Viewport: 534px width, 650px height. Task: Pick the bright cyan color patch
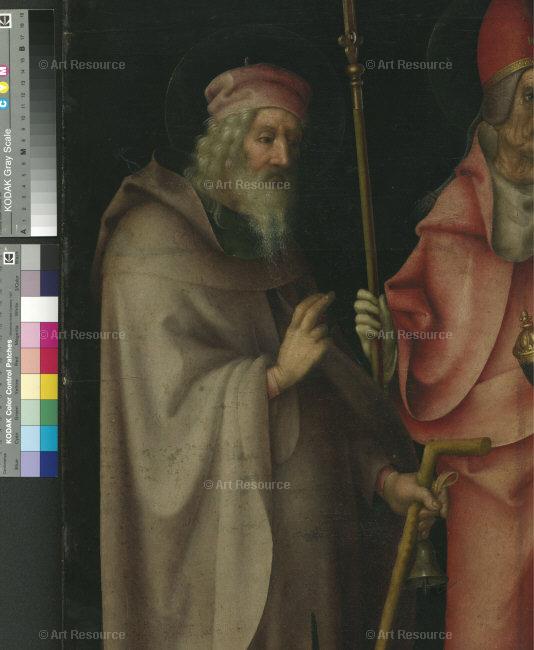49,438
